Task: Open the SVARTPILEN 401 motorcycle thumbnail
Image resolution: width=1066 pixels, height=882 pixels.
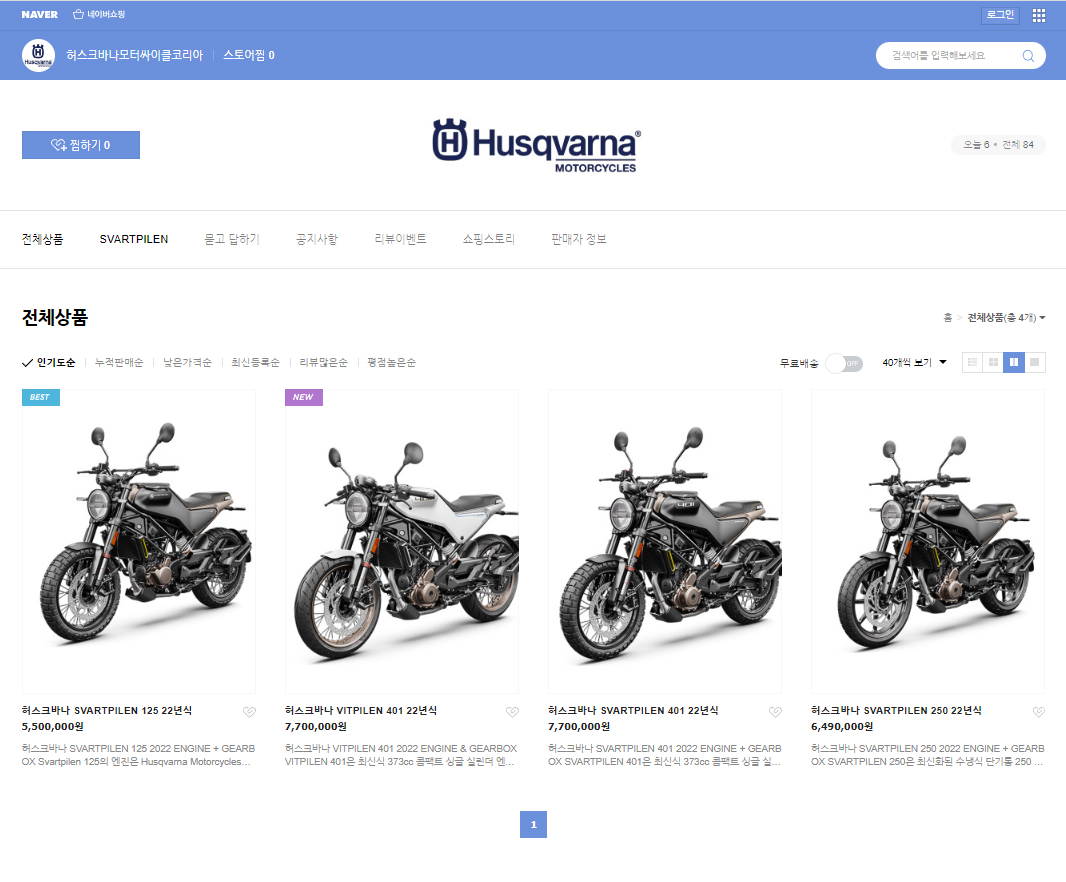Action: pyautogui.click(x=665, y=541)
